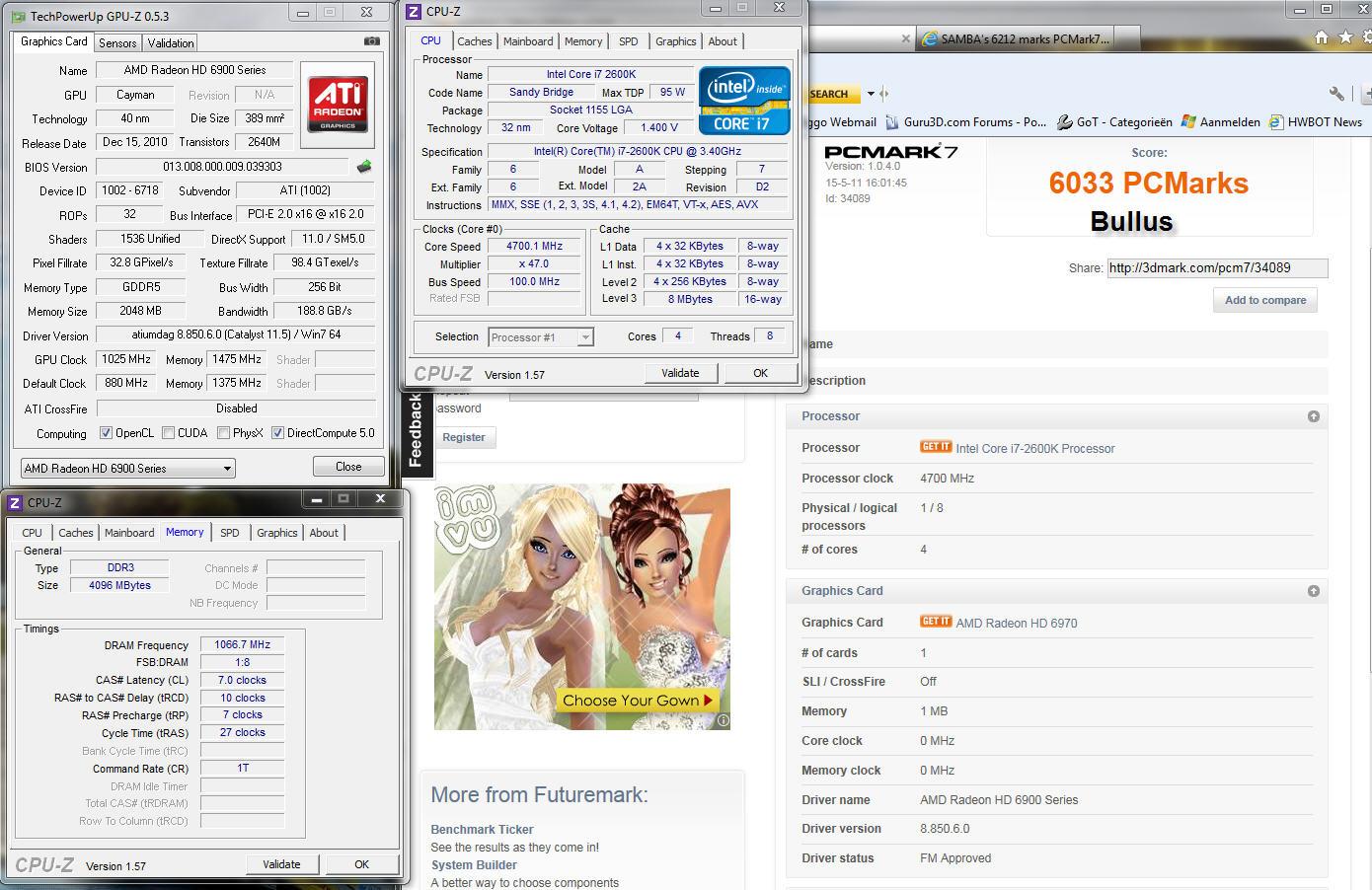The width and height of the screenshot is (1372, 890).
Task: Open the SPD tab in the top CPU-Z window
Action: tap(629, 41)
